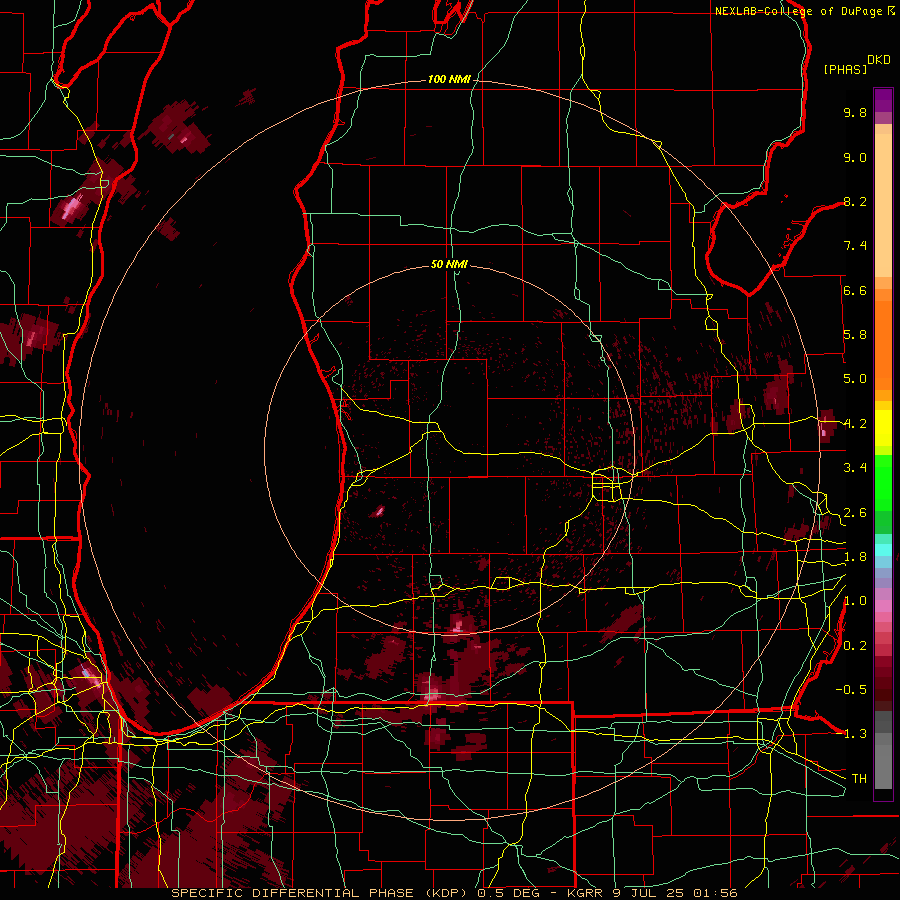
Task: Click the TH threshold label on the scale
Action: [859, 779]
